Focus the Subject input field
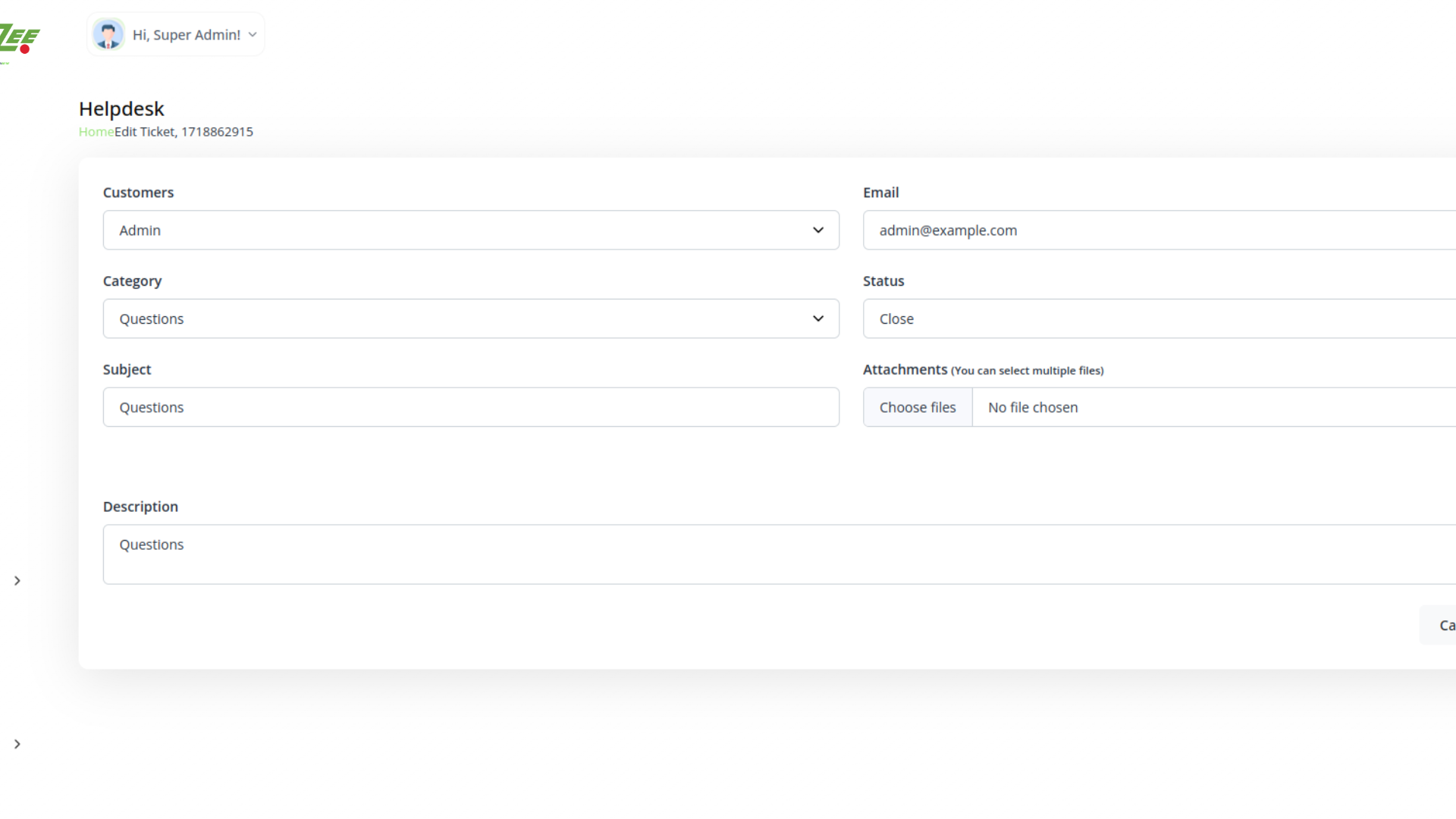1456x819 pixels. coord(470,408)
